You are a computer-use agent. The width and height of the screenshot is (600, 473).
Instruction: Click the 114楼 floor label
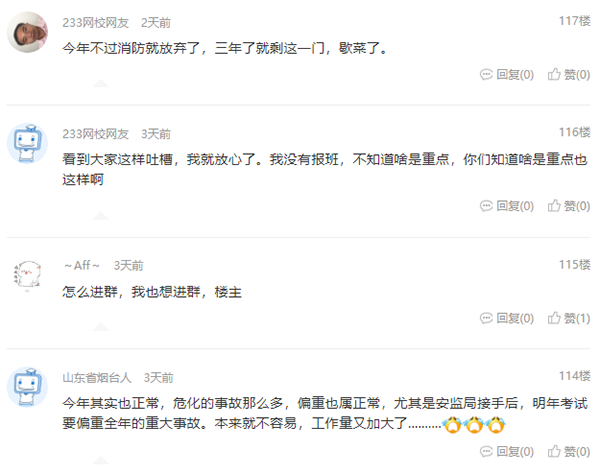click(x=574, y=376)
